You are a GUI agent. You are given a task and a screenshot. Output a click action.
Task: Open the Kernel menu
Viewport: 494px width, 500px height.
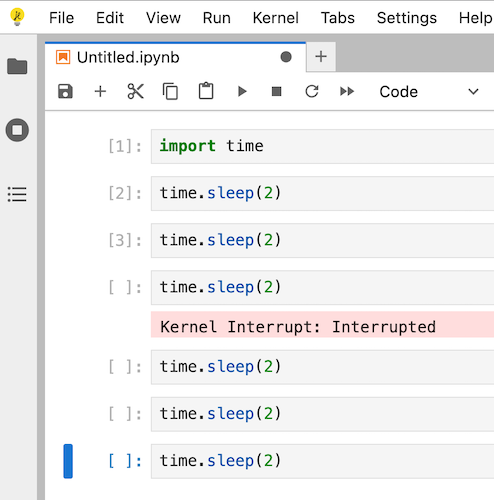click(276, 18)
